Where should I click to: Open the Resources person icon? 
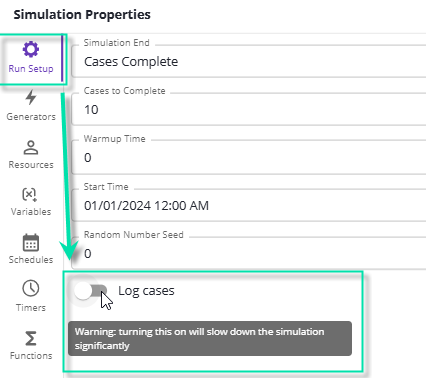click(31, 147)
